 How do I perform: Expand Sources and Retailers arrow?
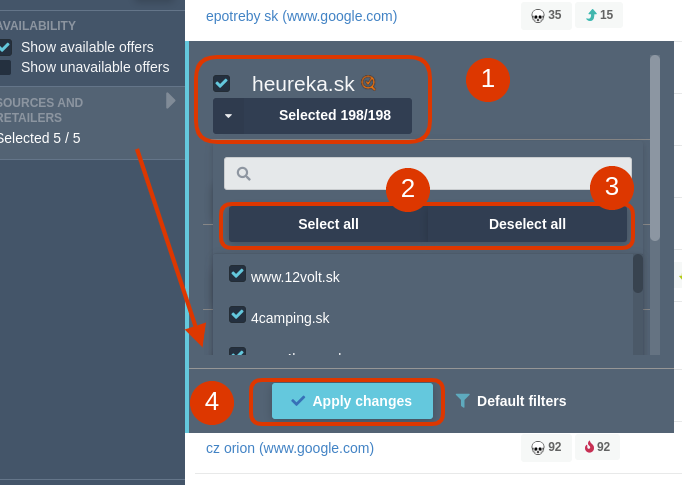click(x=170, y=100)
